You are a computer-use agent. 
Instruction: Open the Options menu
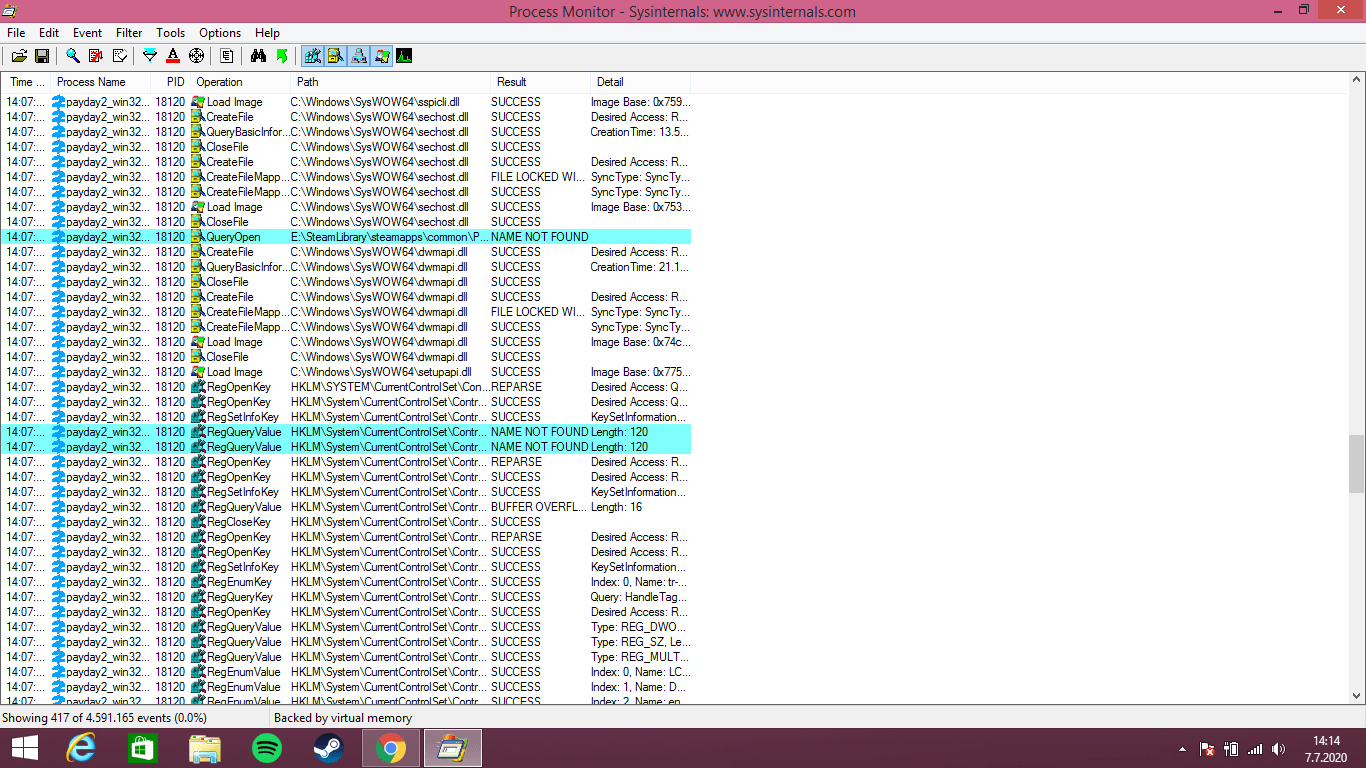[x=220, y=33]
